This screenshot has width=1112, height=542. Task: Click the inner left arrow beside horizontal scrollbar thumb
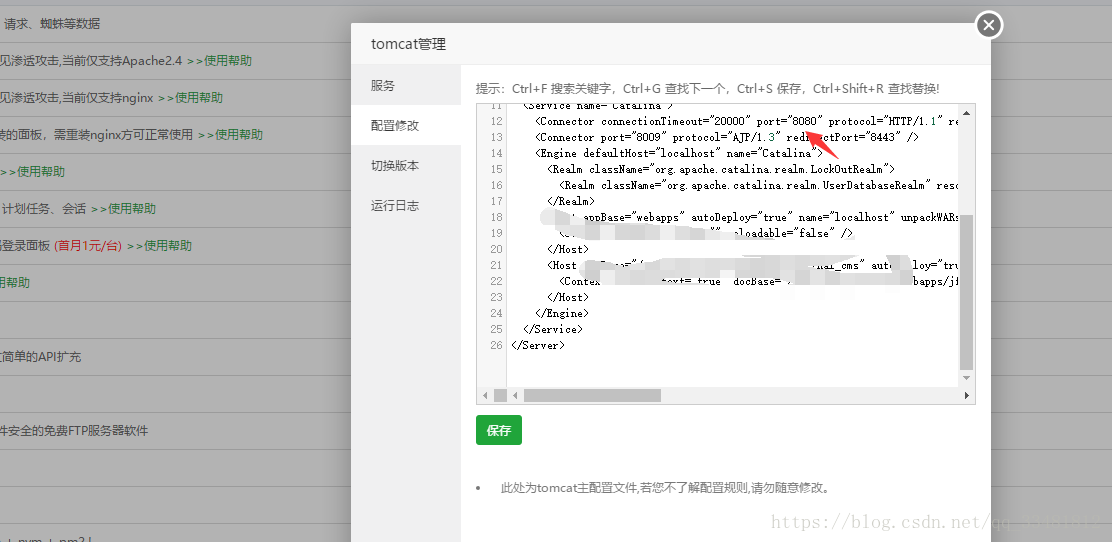click(516, 395)
